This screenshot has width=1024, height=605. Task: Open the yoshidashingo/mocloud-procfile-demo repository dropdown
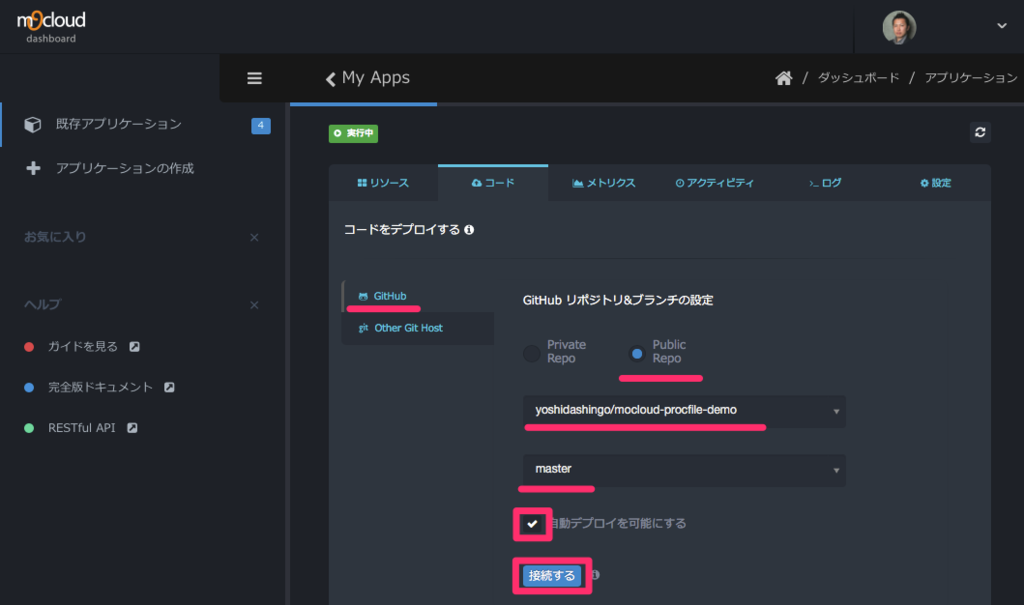pyautogui.click(x=684, y=411)
